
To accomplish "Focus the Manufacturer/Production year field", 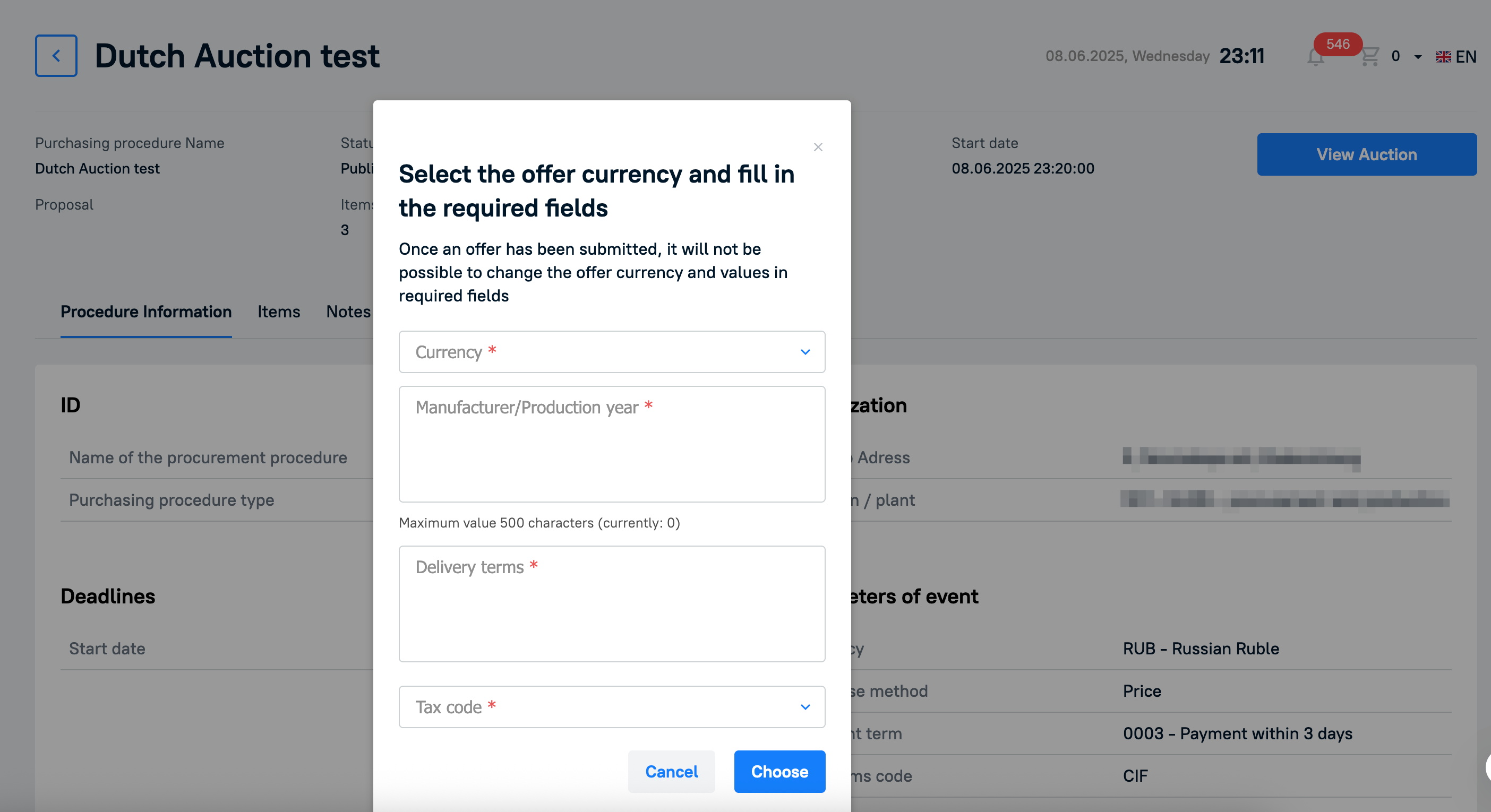I will click(612, 444).
